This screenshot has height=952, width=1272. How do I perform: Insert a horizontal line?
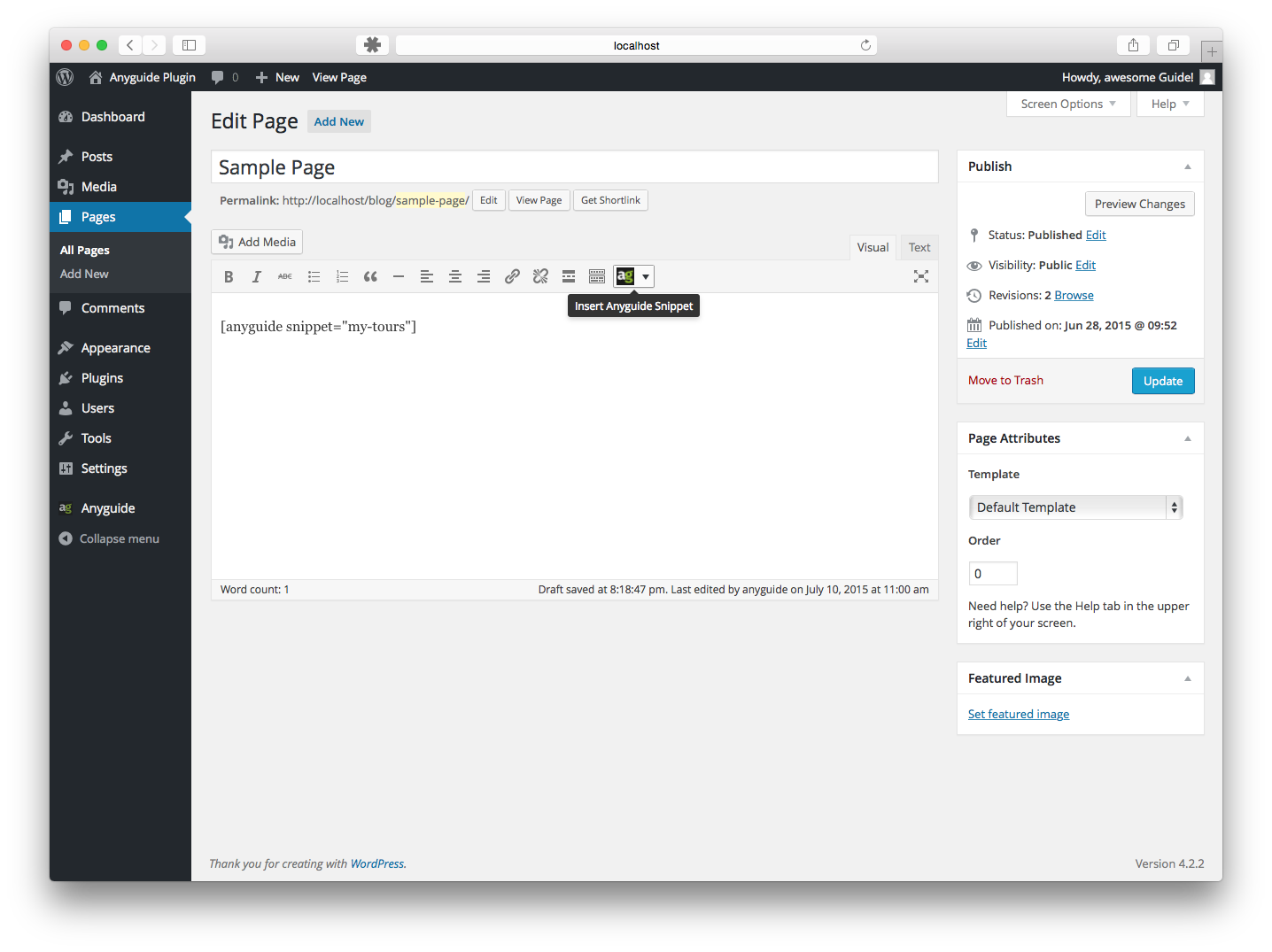pos(399,276)
